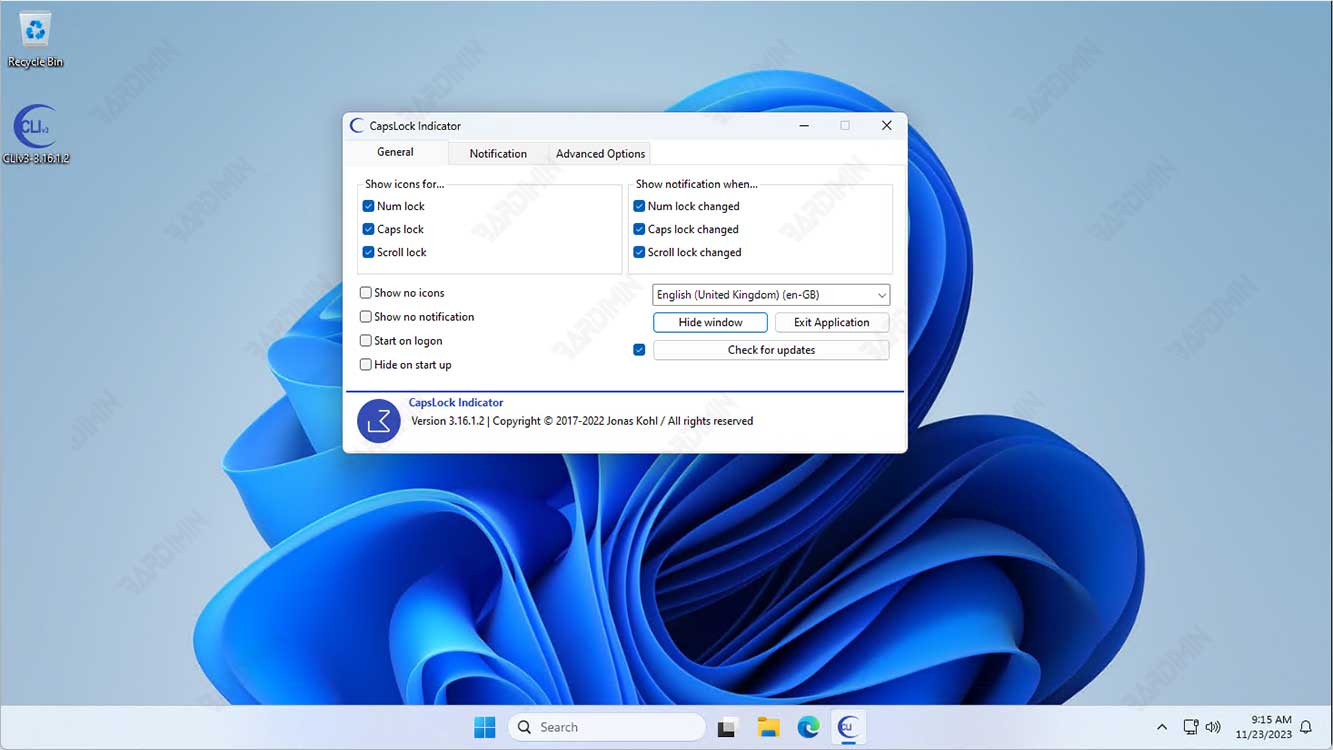This screenshot has height=750, width=1333.
Task: Close the CapsLock Indicator window
Action: [x=886, y=126]
